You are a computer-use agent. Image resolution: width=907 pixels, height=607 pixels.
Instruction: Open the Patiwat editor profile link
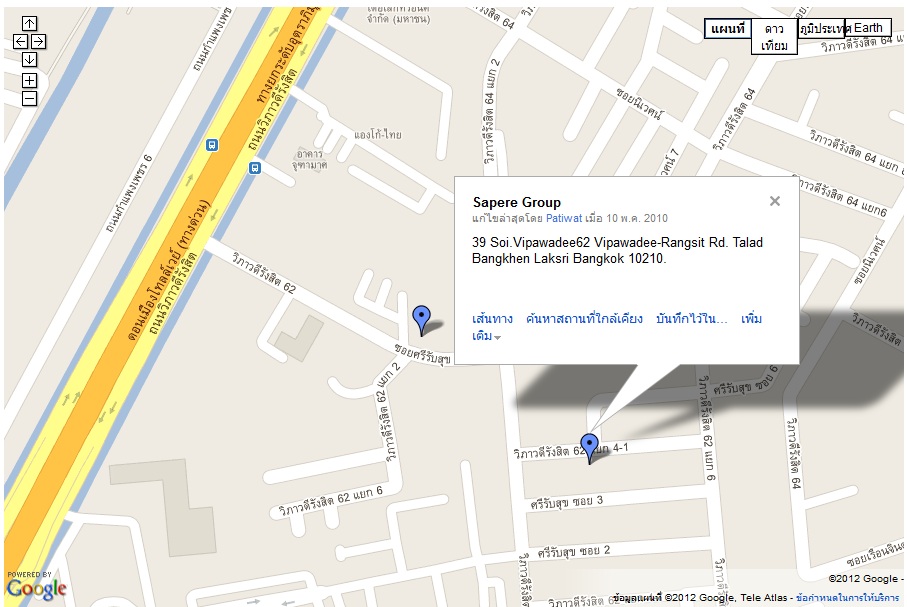(x=564, y=218)
